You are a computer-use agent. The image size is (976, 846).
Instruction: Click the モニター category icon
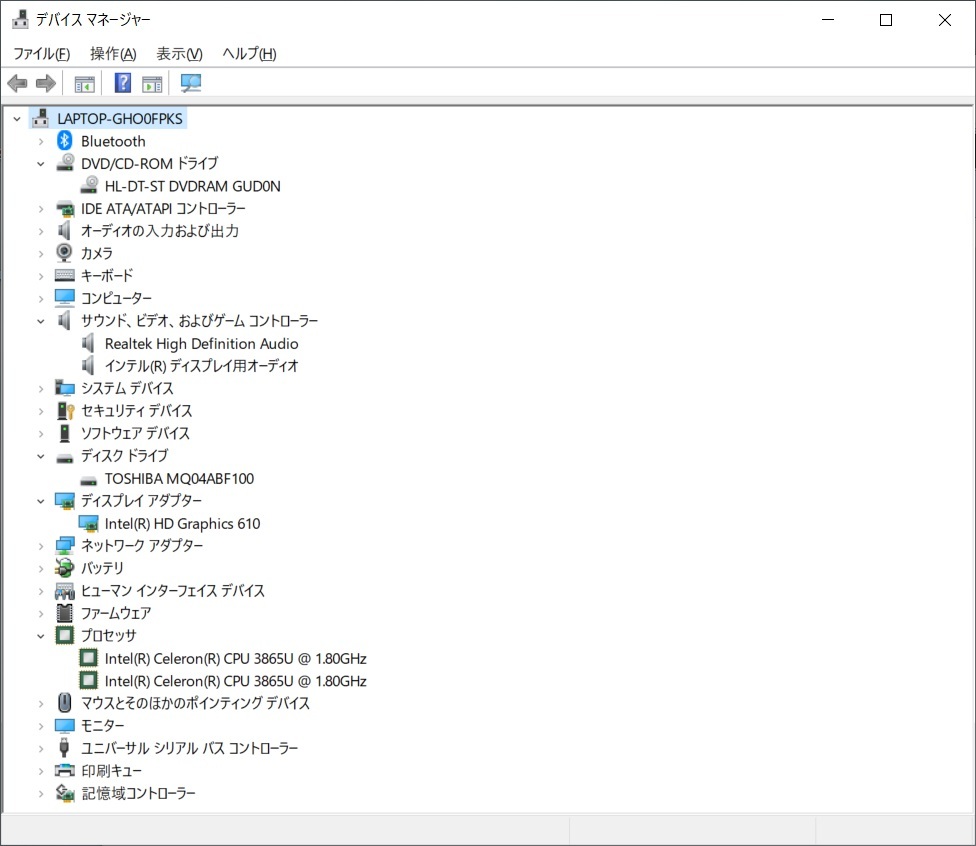click(x=65, y=726)
